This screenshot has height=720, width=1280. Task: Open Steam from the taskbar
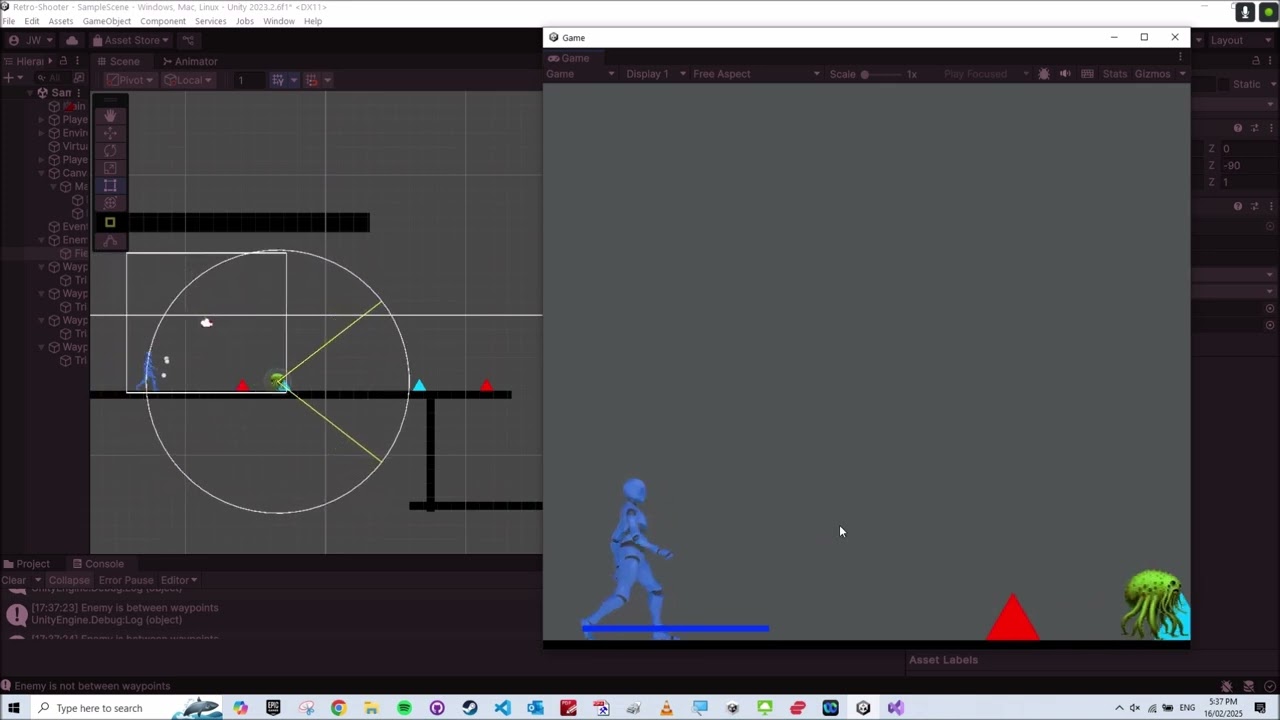coord(469,708)
